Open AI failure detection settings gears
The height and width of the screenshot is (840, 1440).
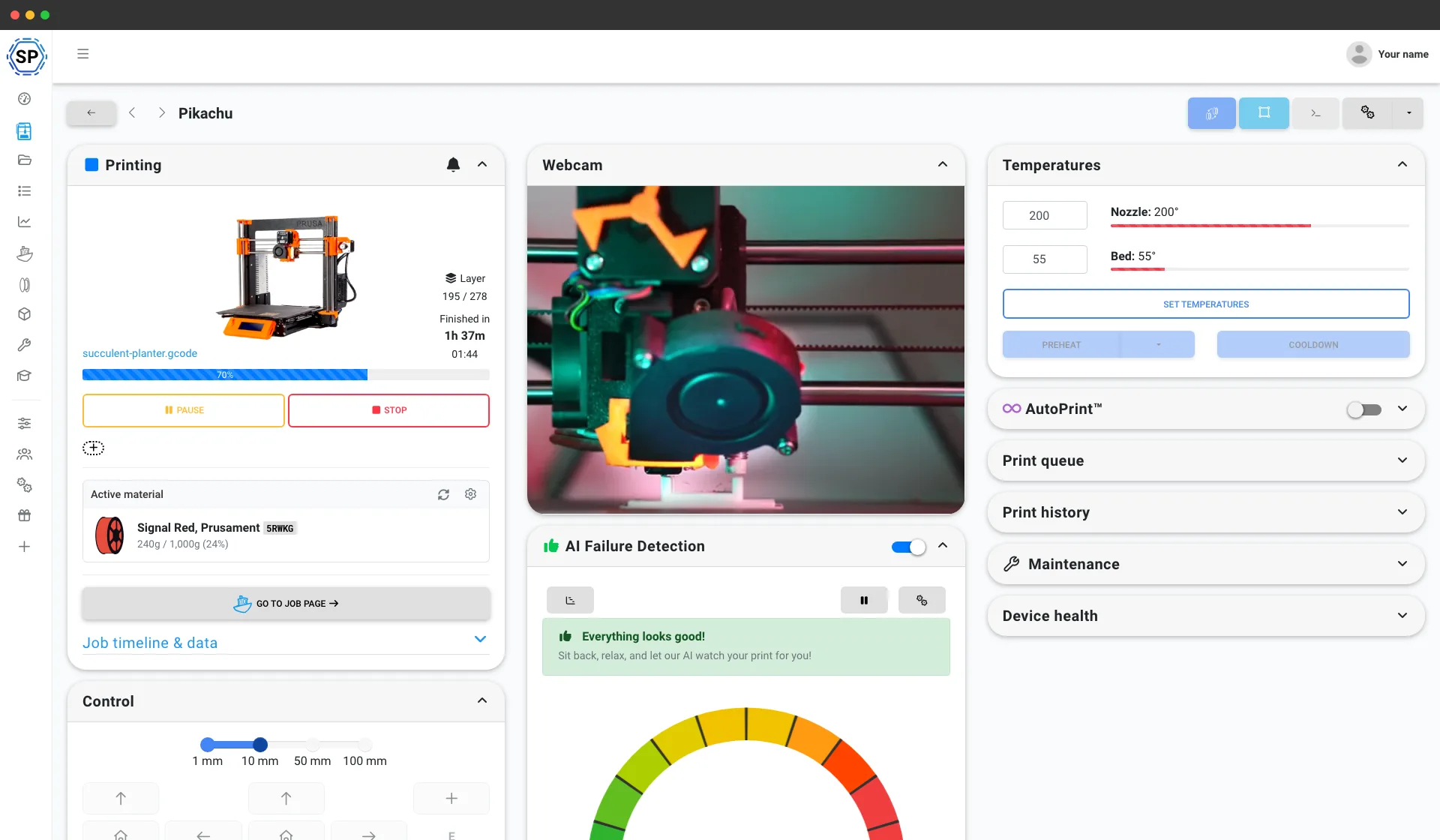922,600
